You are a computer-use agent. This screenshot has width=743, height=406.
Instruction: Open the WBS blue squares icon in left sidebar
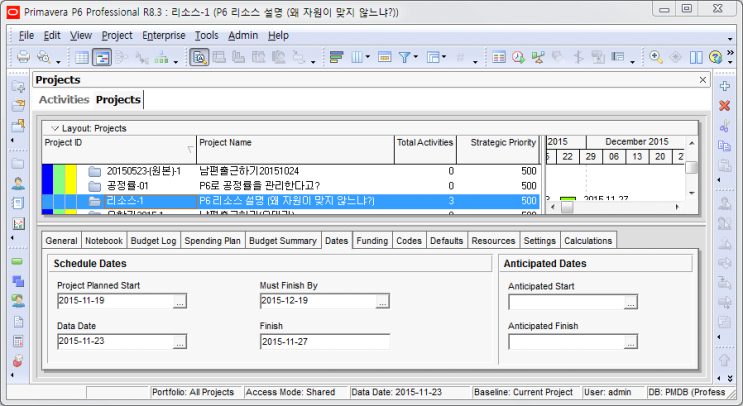18,281
